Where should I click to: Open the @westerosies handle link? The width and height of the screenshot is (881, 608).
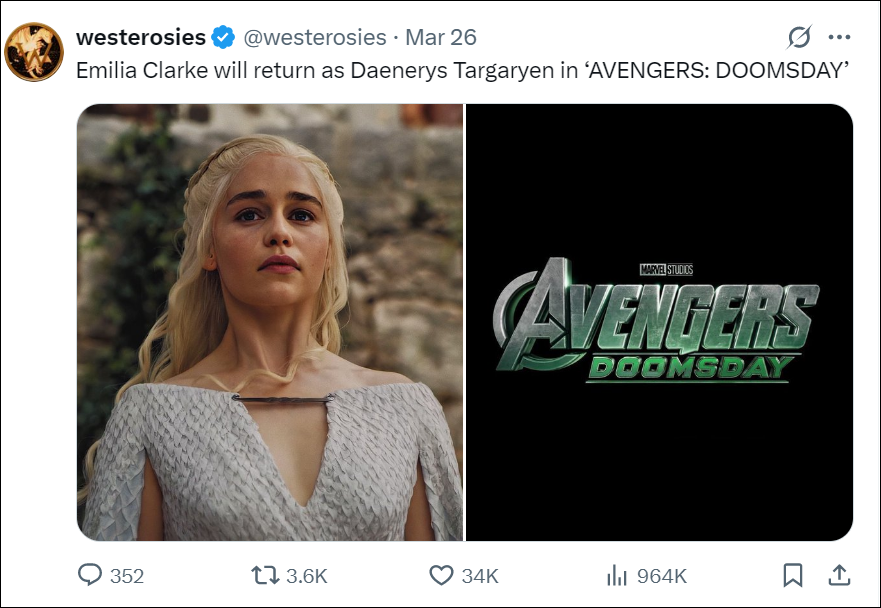click(315, 38)
